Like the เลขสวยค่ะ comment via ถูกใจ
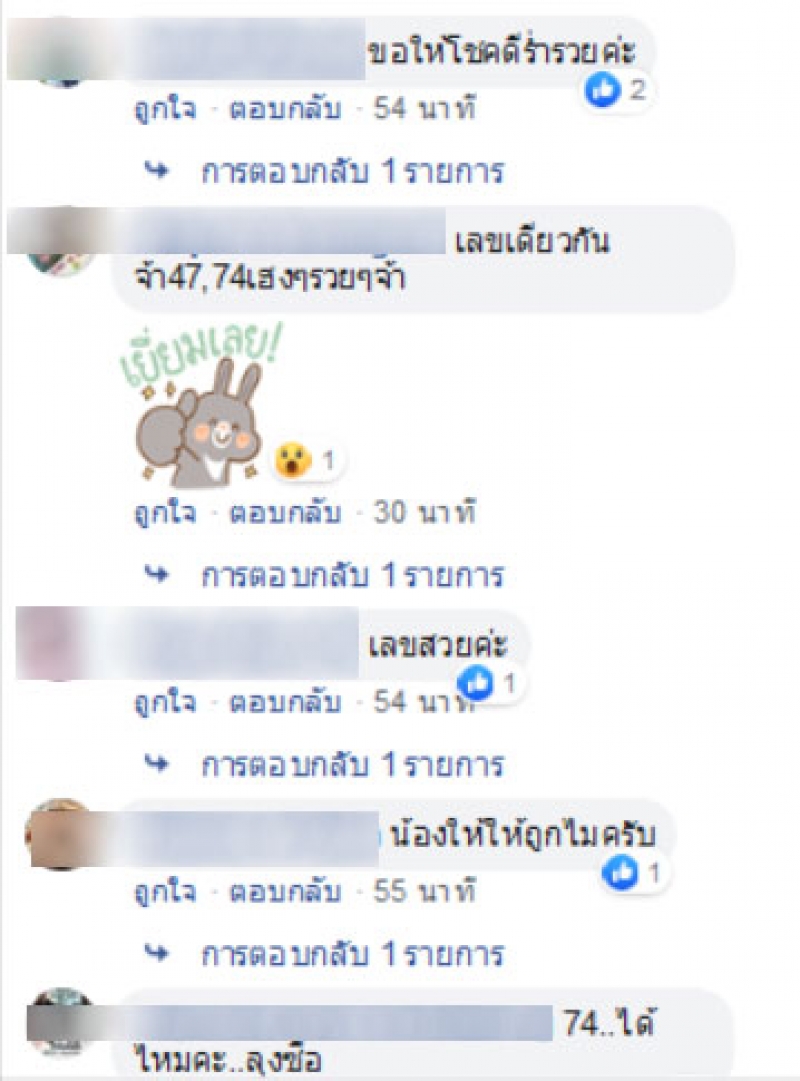This screenshot has height=1081, width=800. [166, 703]
